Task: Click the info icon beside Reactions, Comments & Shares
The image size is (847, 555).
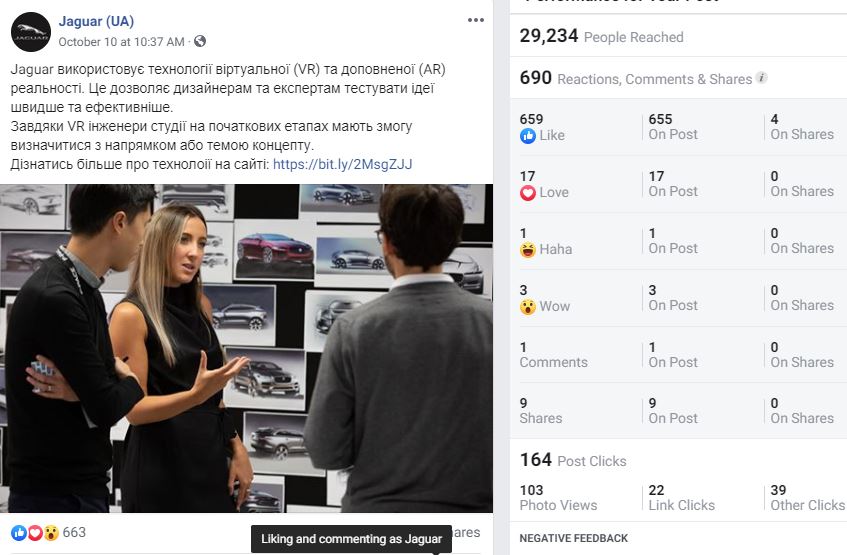Action: pos(761,77)
